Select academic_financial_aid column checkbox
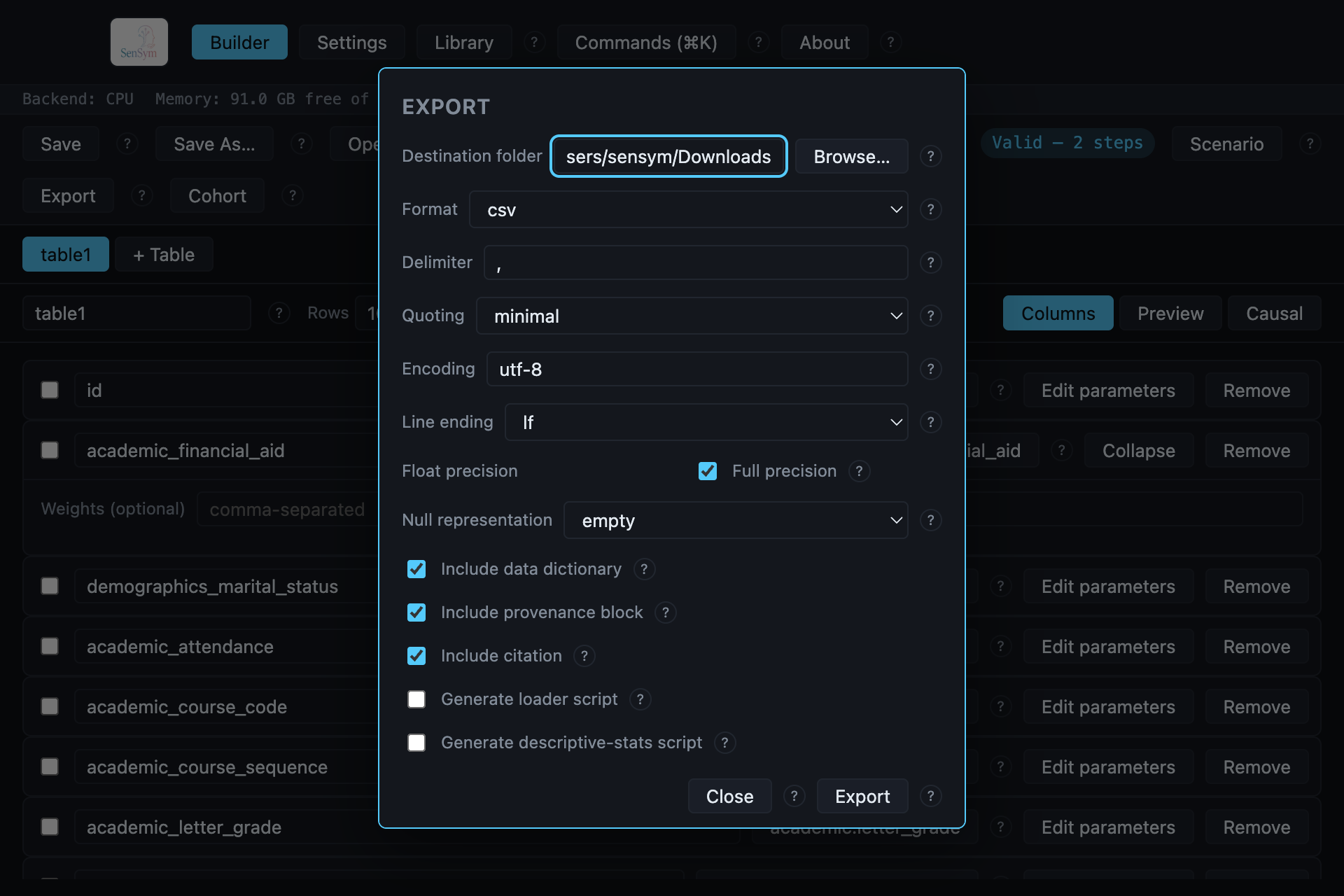Viewport: 1344px width, 896px height. tap(50, 450)
